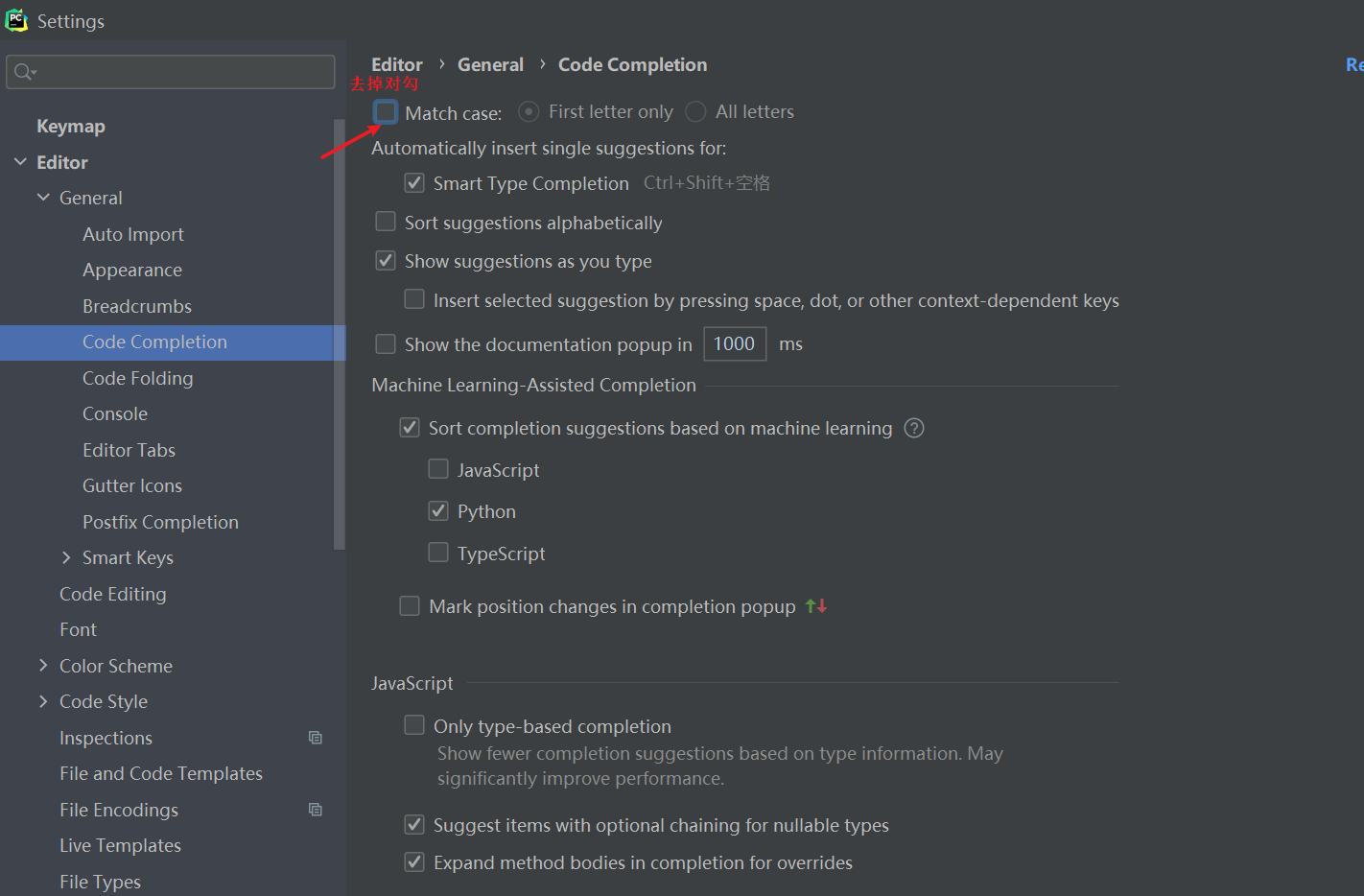Expand the Color Scheme node
1364x896 pixels.
pyautogui.click(x=43, y=666)
